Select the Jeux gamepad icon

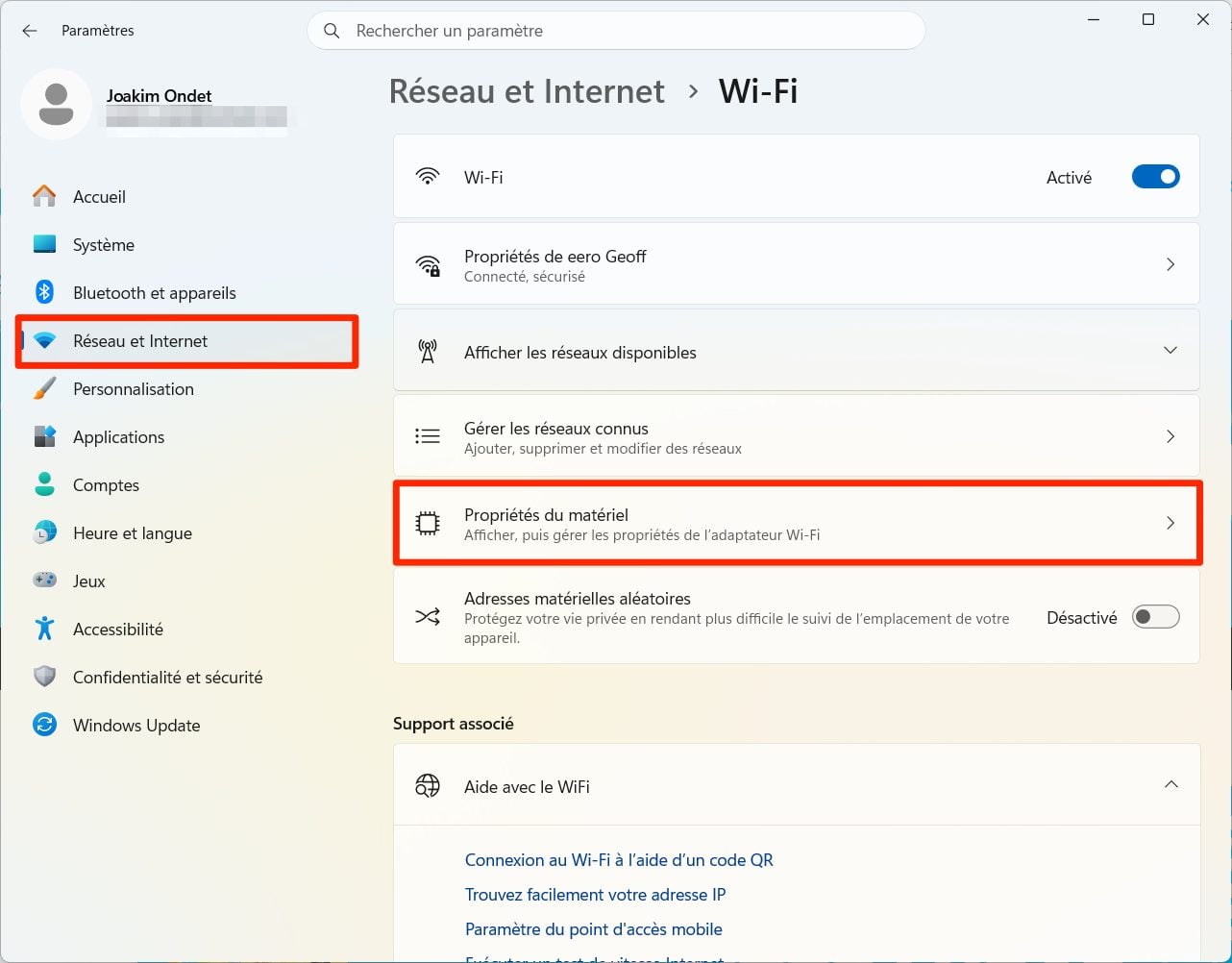tap(44, 580)
